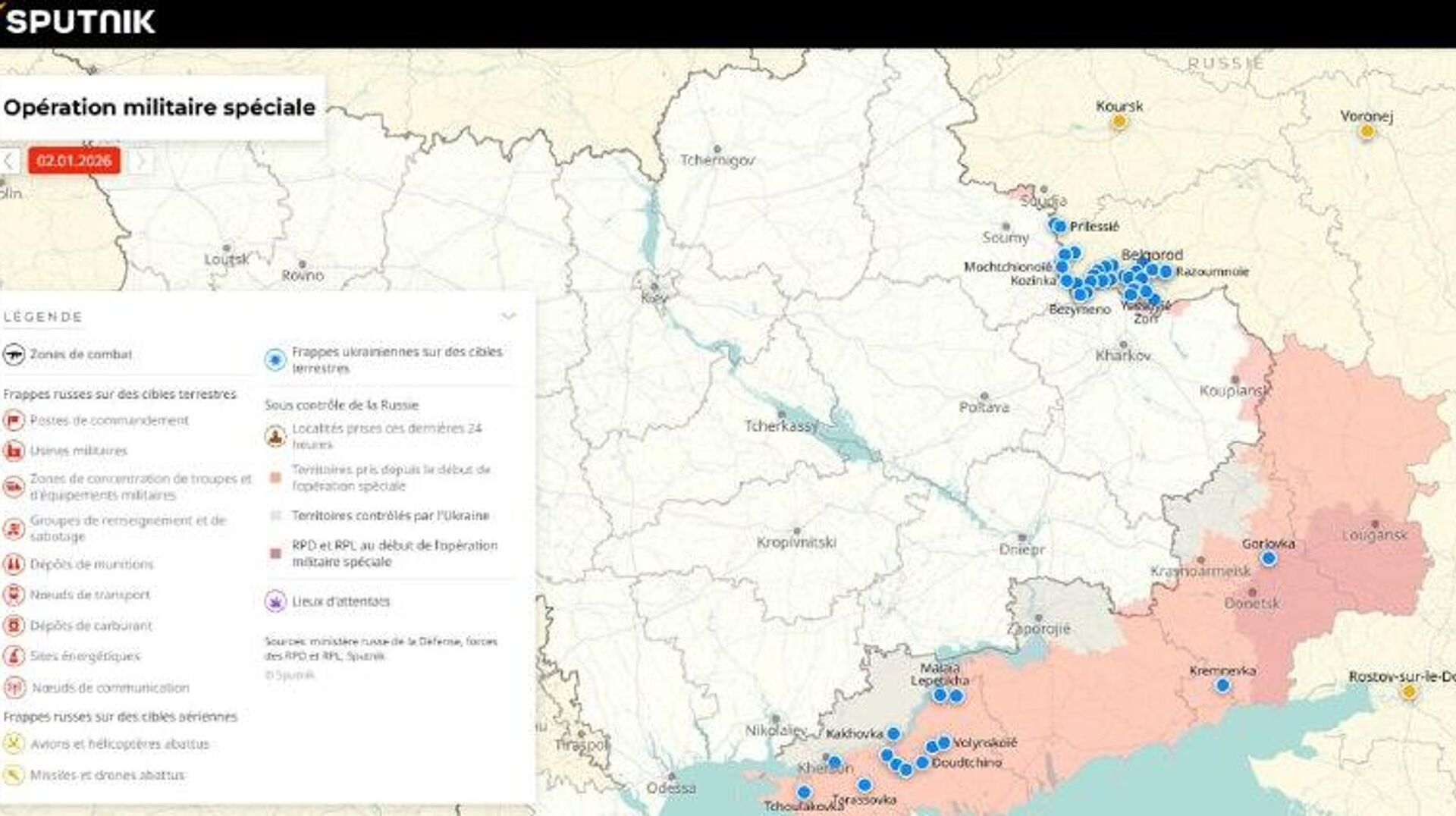
Task: Open the 02.01.2026 date selector
Action: pyautogui.click(x=74, y=161)
